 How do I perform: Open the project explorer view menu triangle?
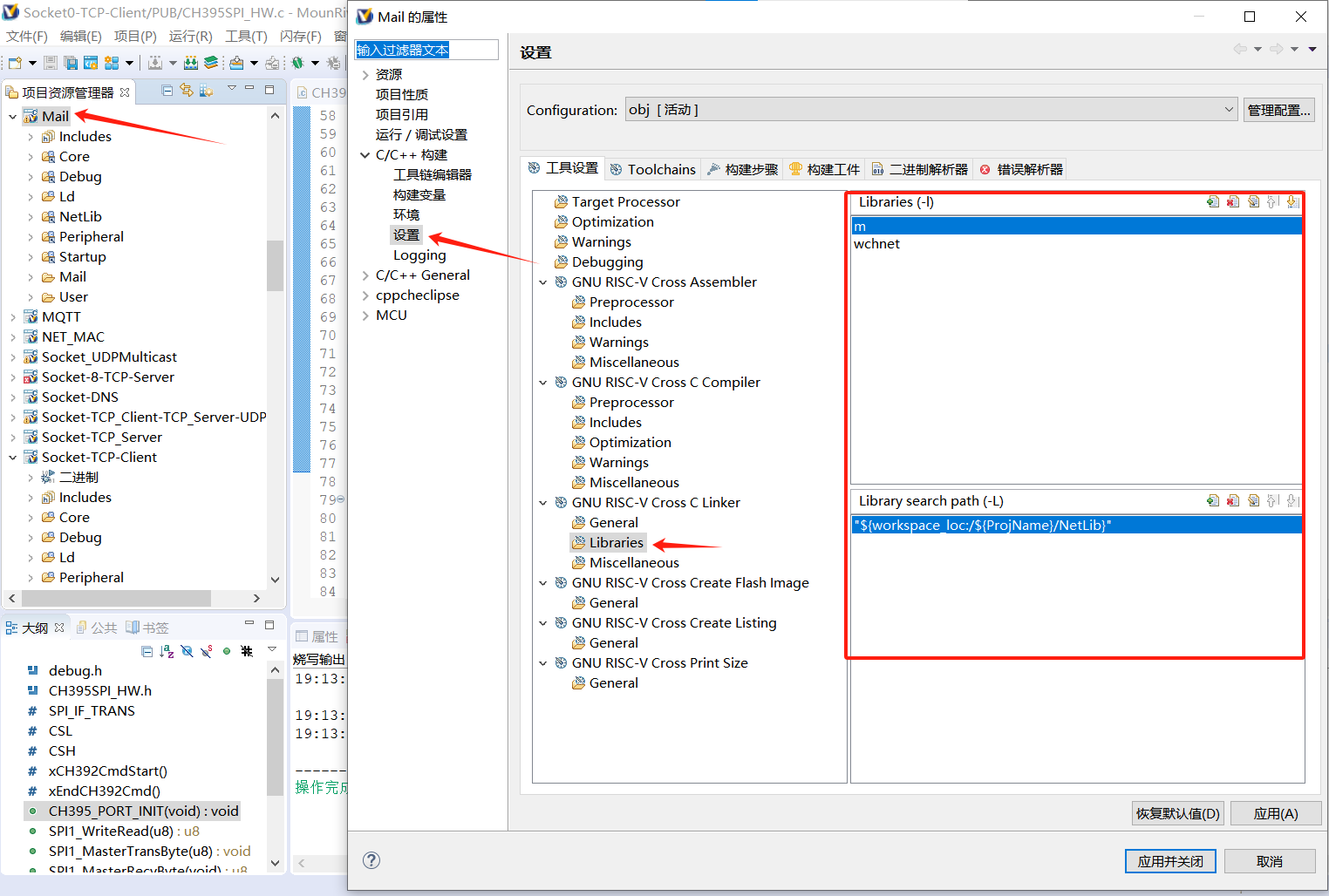pyautogui.click(x=232, y=89)
